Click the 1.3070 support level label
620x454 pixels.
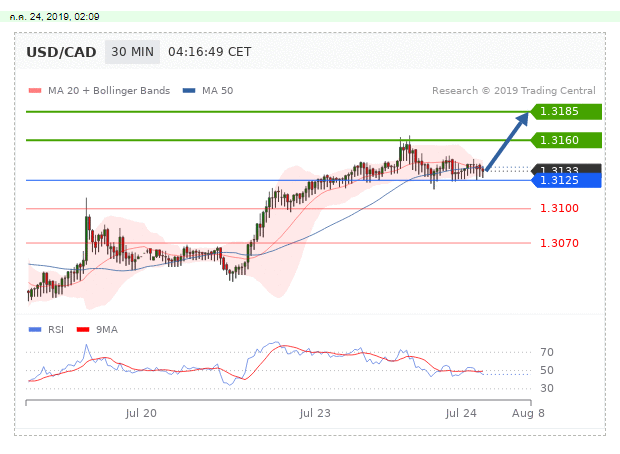[x=559, y=243]
